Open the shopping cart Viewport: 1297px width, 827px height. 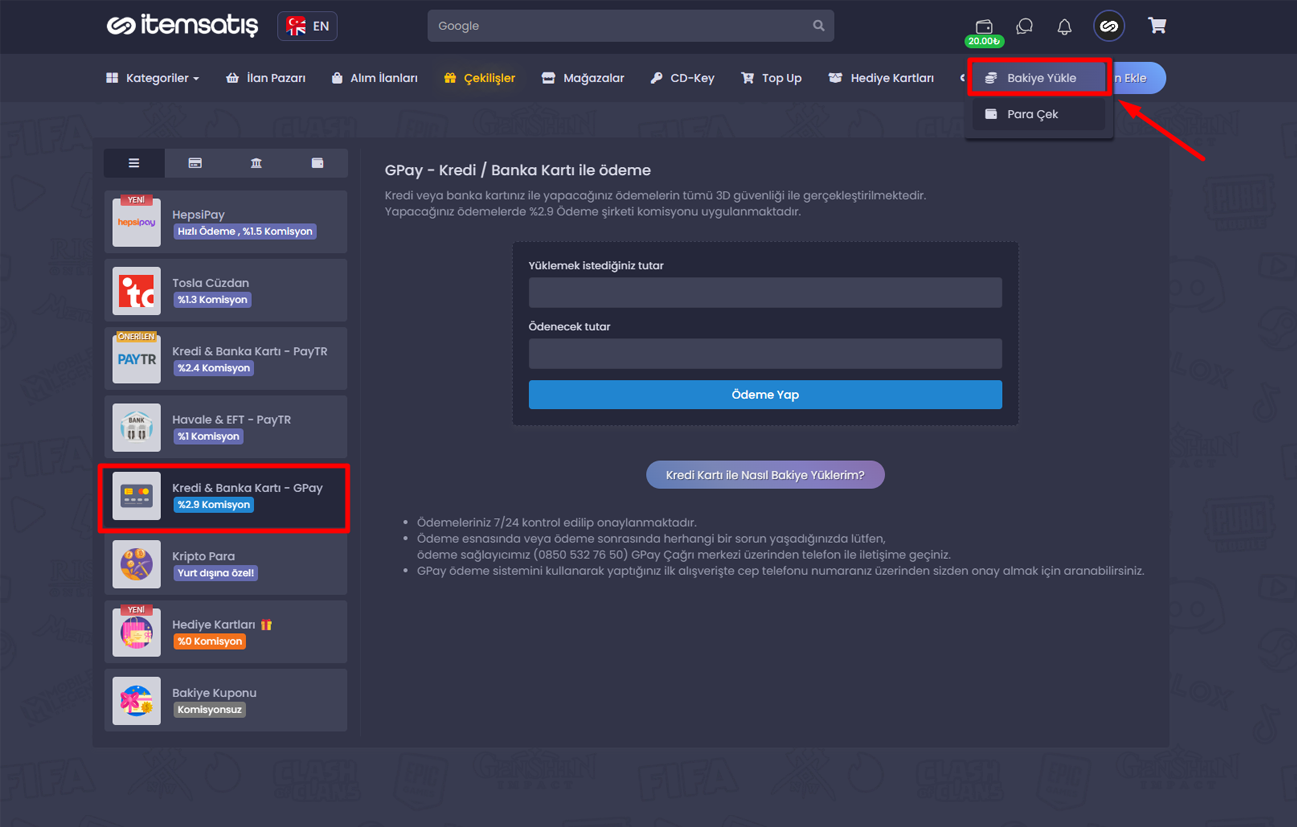(x=1157, y=25)
